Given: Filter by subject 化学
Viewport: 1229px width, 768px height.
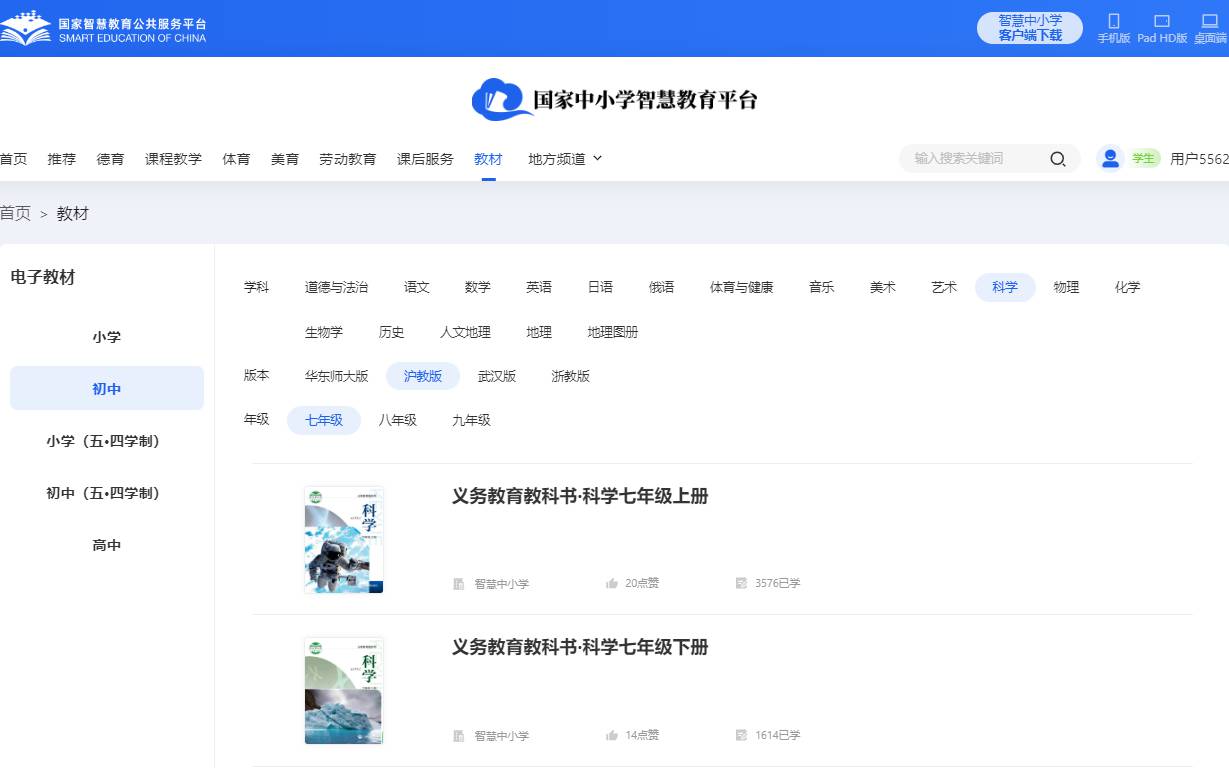Looking at the screenshot, I should (1127, 287).
